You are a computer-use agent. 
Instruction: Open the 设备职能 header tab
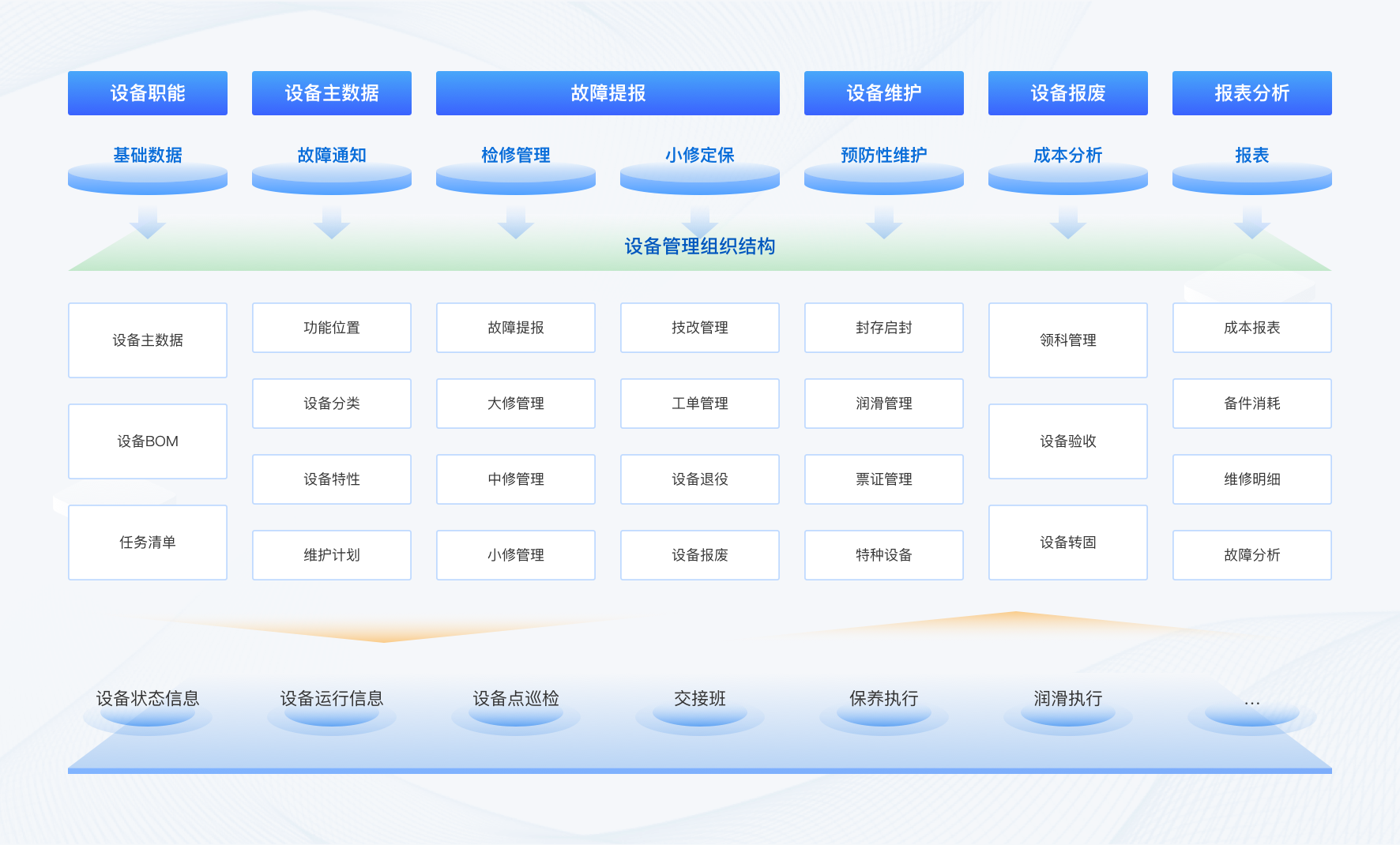coord(148,93)
